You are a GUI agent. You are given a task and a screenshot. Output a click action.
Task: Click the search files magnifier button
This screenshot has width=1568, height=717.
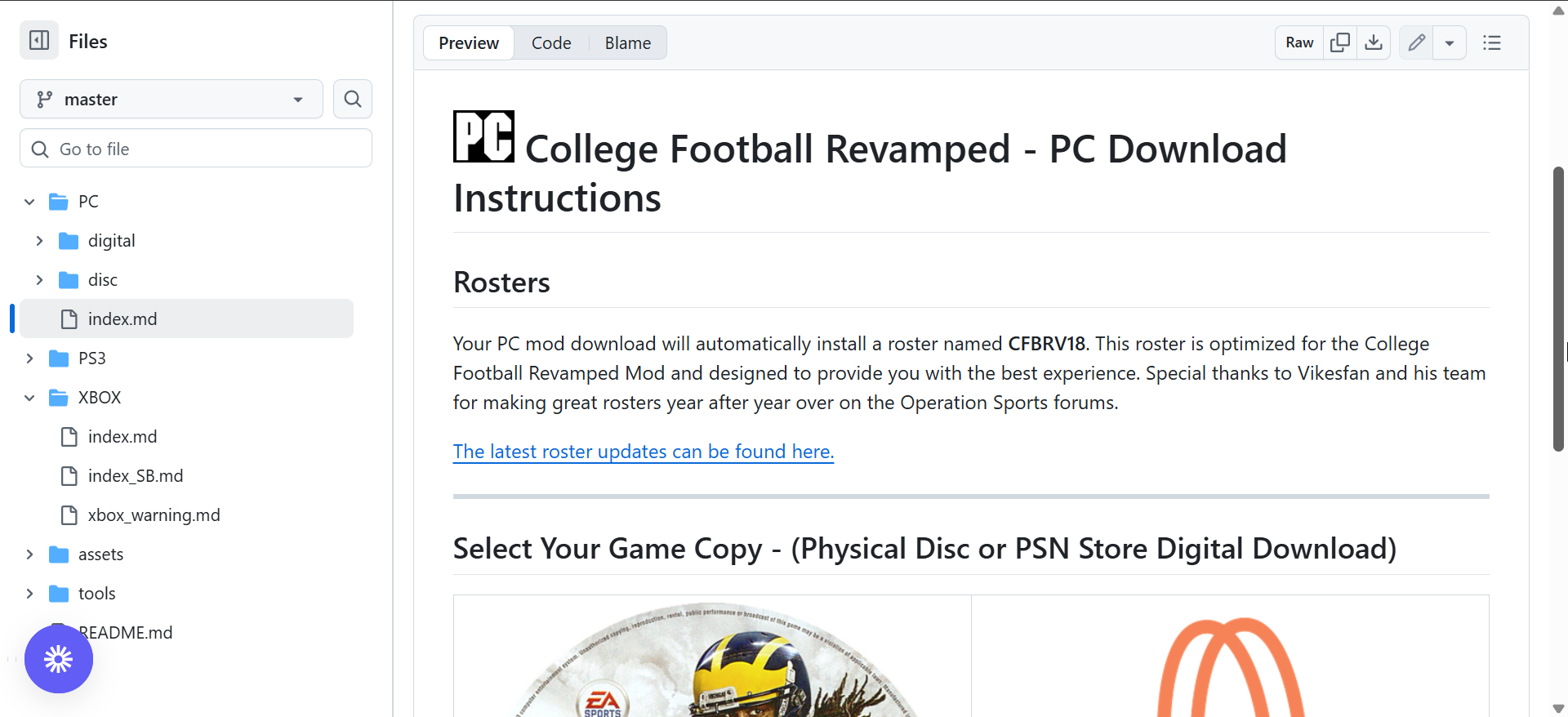click(353, 99)
